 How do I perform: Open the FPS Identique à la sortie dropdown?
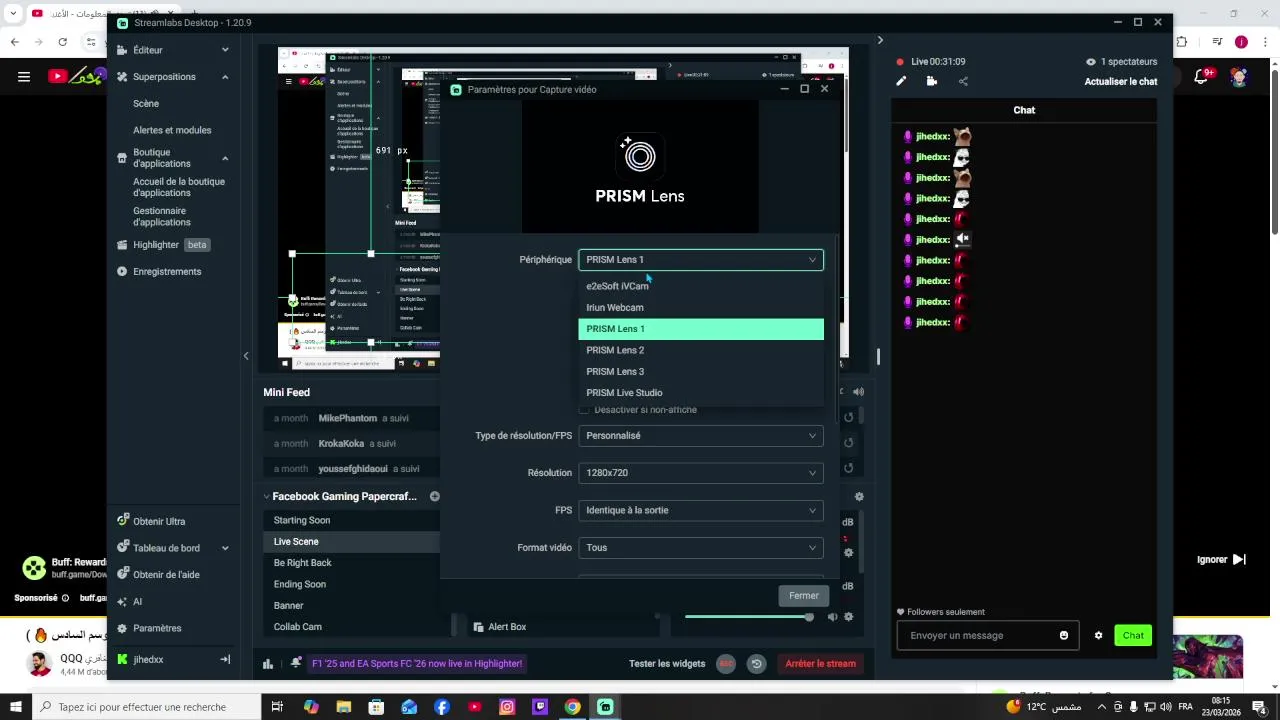click(701, 511)
